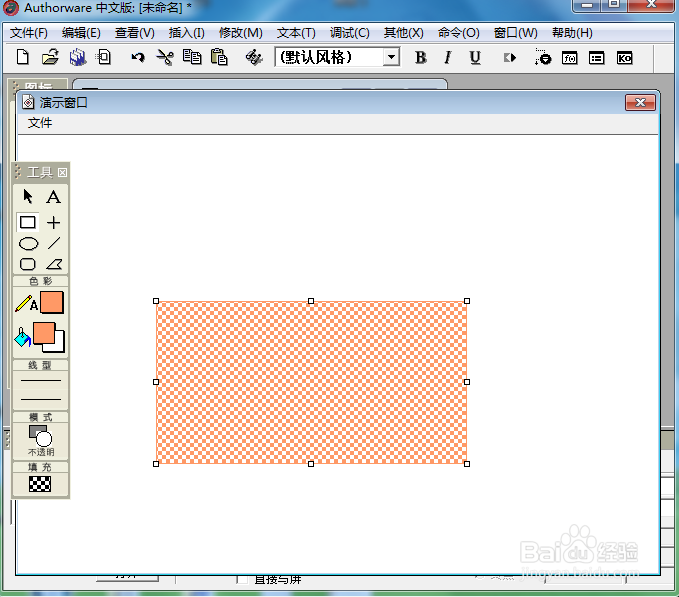This screenshot has height=597, width=679.
Task: Open the Control Panel toolbar icon
Action: pyautogui.click(x=543, y=57)
